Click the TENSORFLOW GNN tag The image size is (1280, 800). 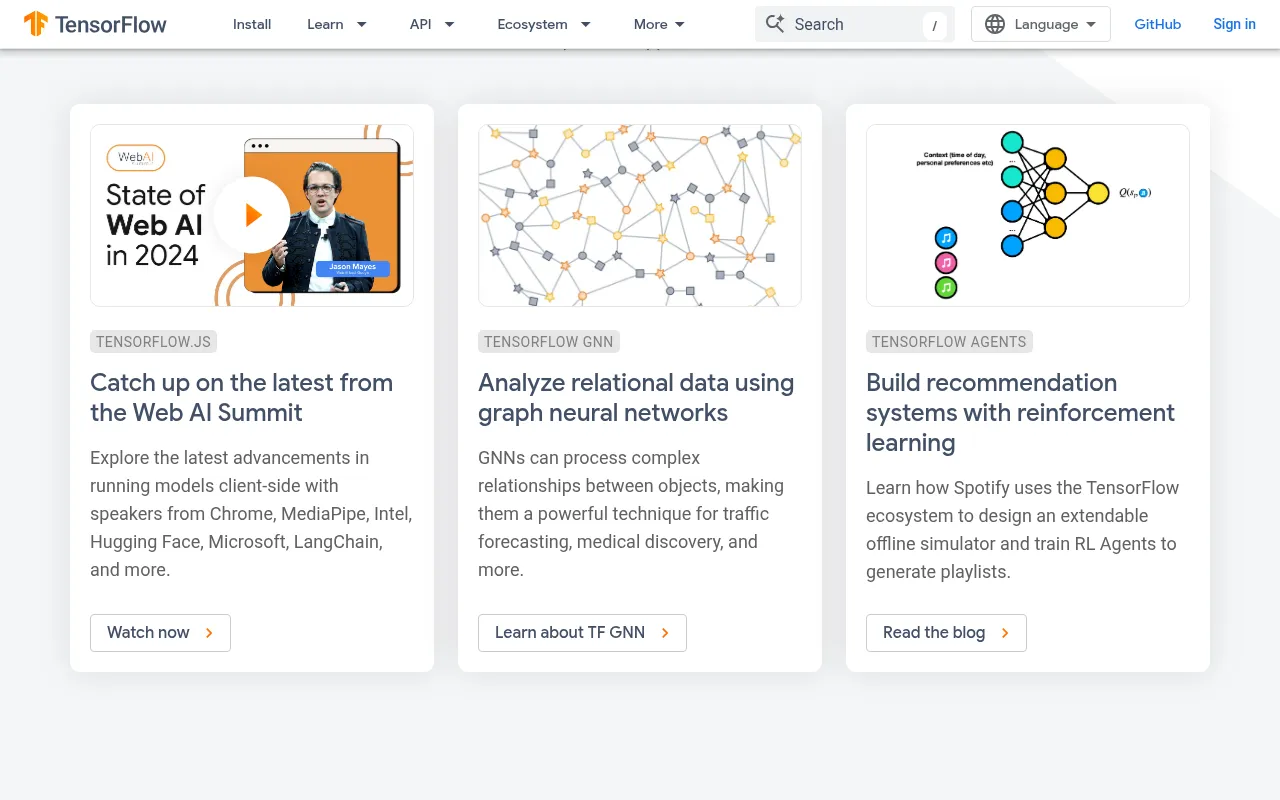(549, 342)
